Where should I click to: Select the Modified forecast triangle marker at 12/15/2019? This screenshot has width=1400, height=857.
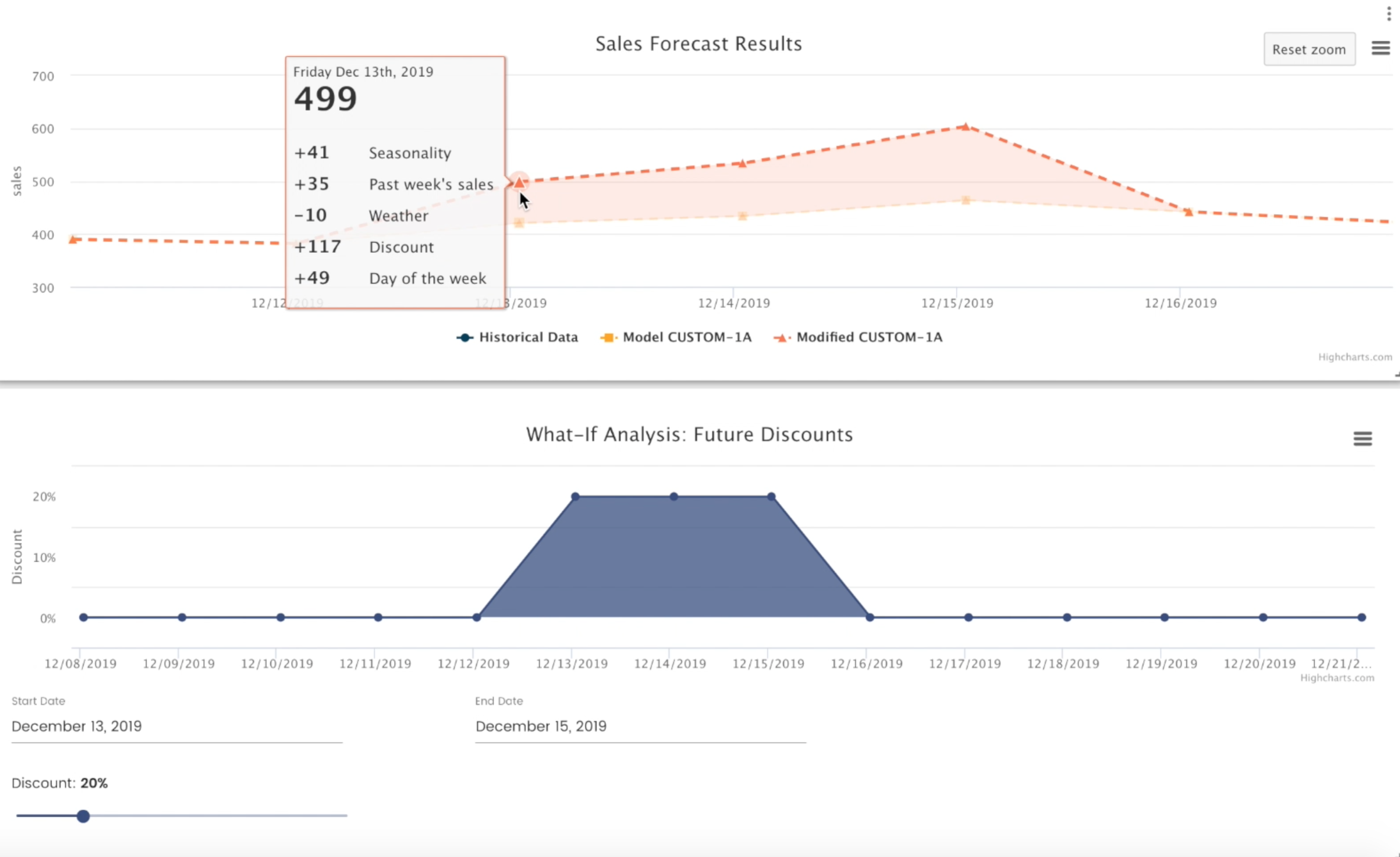[x=965, y=127]
